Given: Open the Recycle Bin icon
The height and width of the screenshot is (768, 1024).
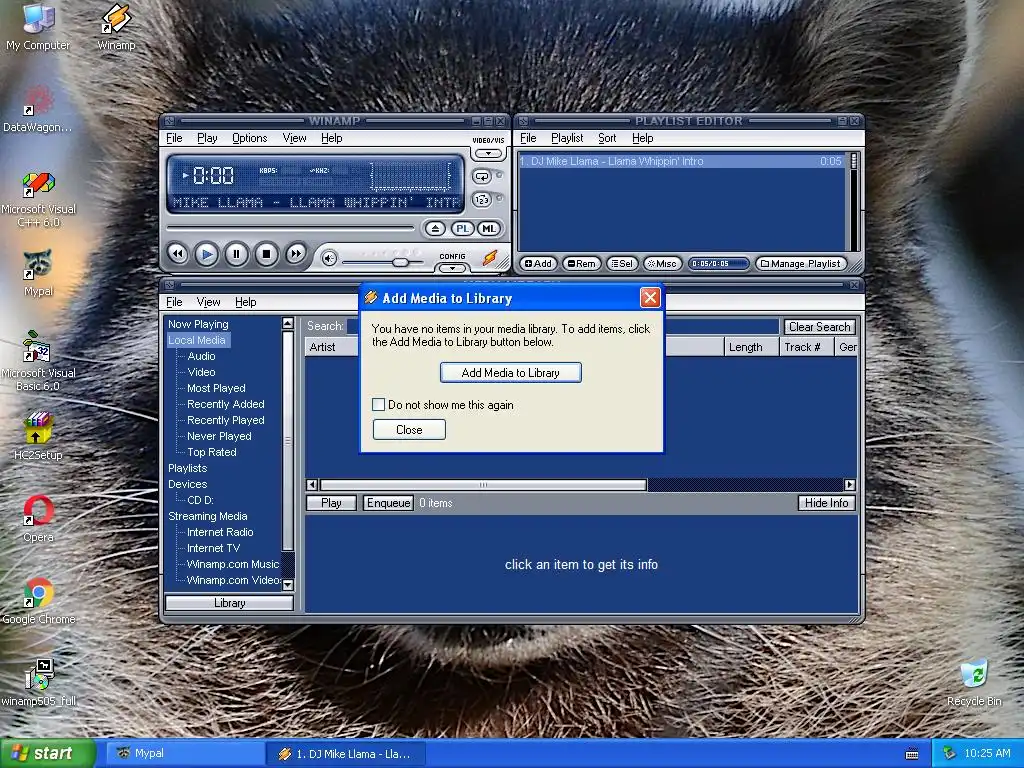Looking at the screenshot, I should click(974, 682).
